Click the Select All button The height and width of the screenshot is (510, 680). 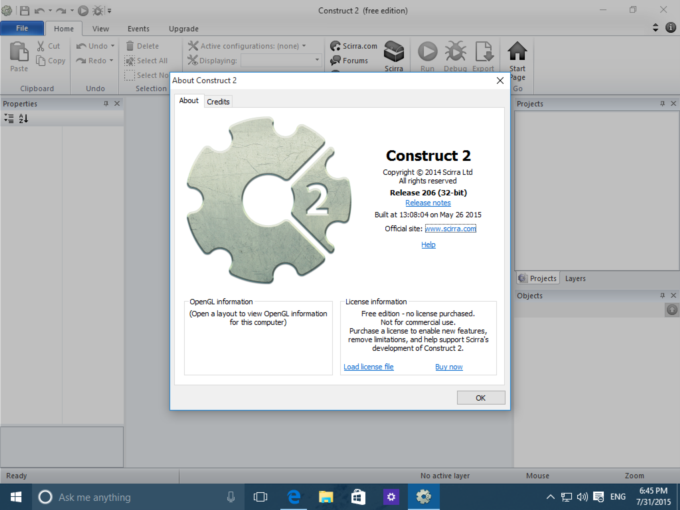pyautogui.click(x=146, y=61)
